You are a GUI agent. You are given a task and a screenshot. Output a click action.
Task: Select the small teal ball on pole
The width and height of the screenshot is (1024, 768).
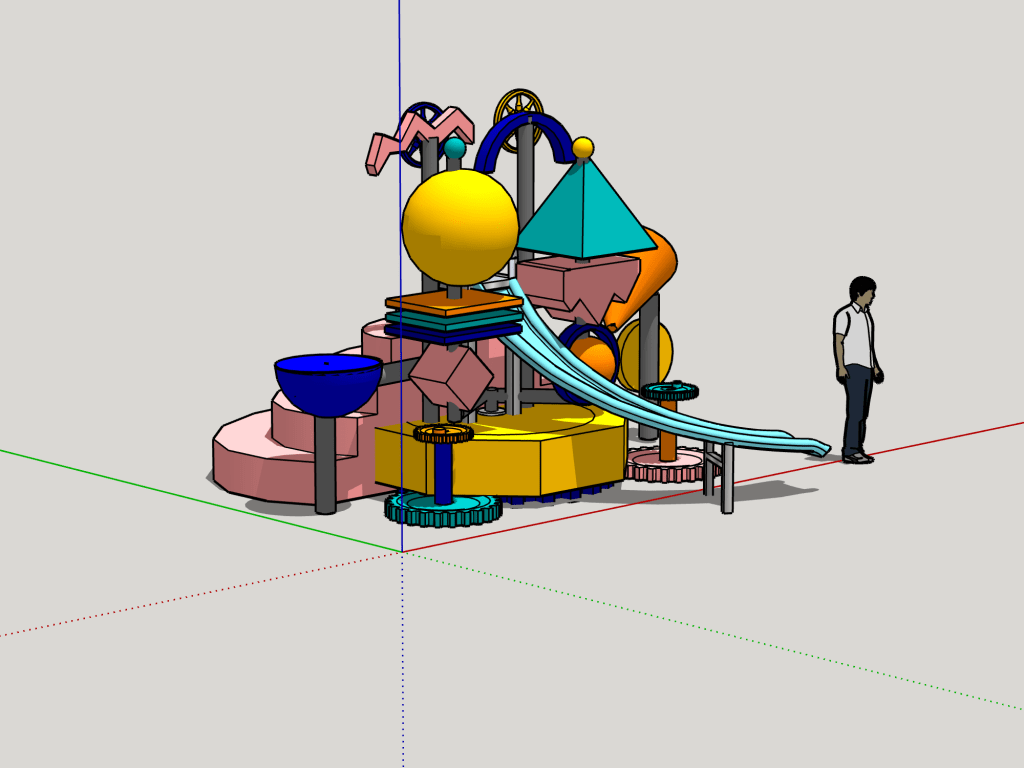pos(455,148)
